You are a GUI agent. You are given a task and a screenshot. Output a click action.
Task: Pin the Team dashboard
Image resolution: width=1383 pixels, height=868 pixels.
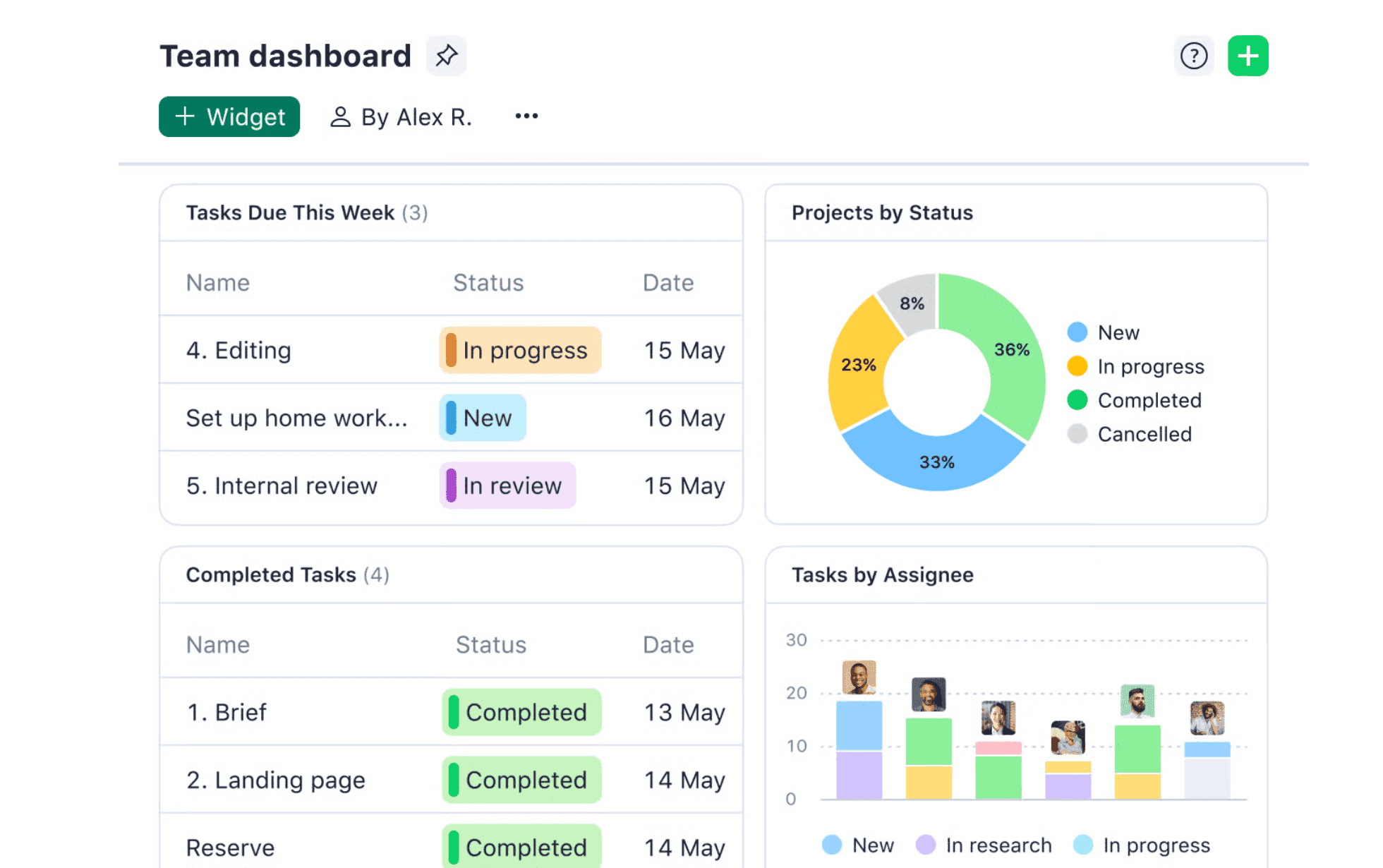pos(446,55)
